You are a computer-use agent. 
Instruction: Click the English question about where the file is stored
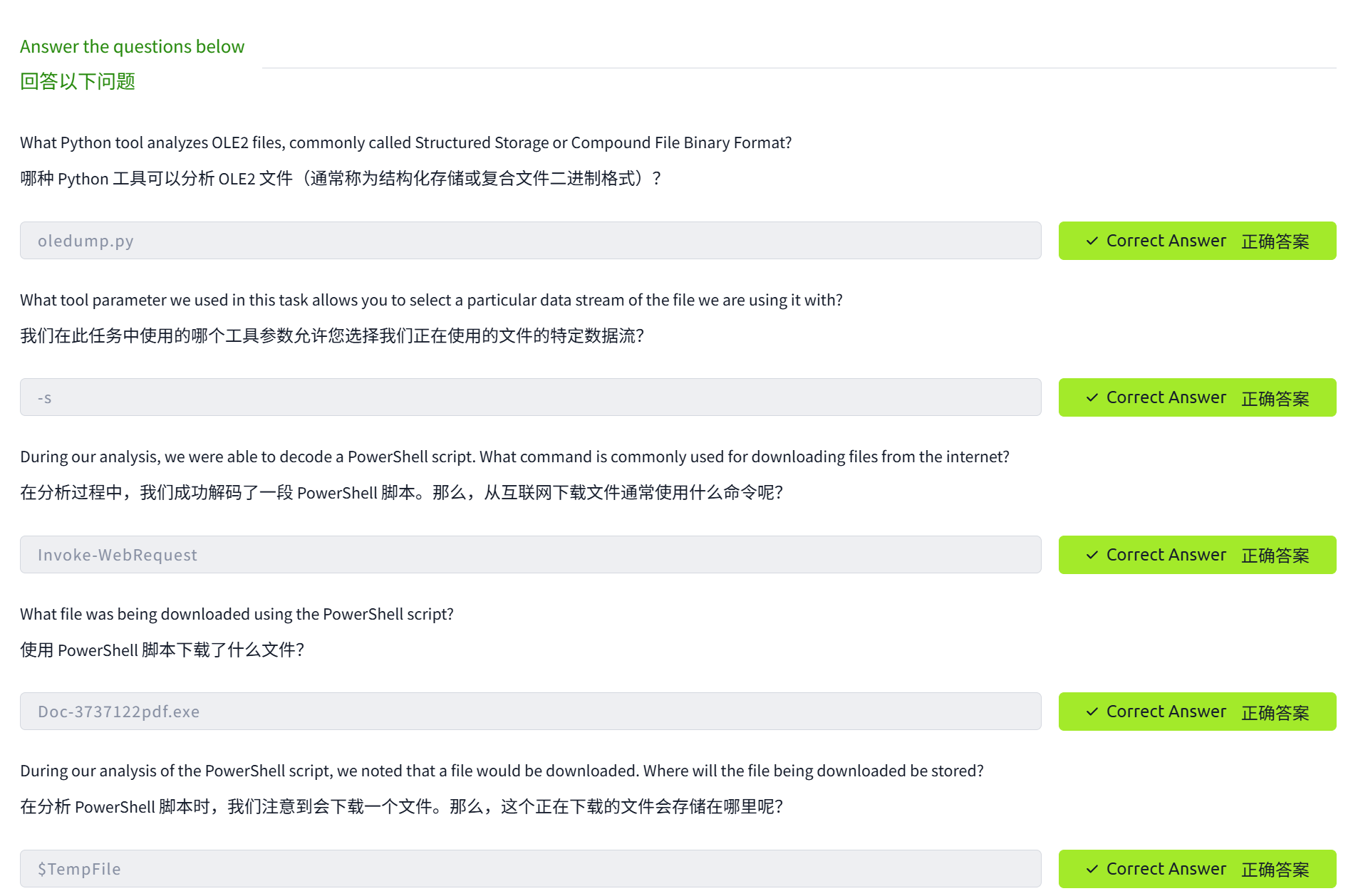pyautogui.click(x=502, y=771)
